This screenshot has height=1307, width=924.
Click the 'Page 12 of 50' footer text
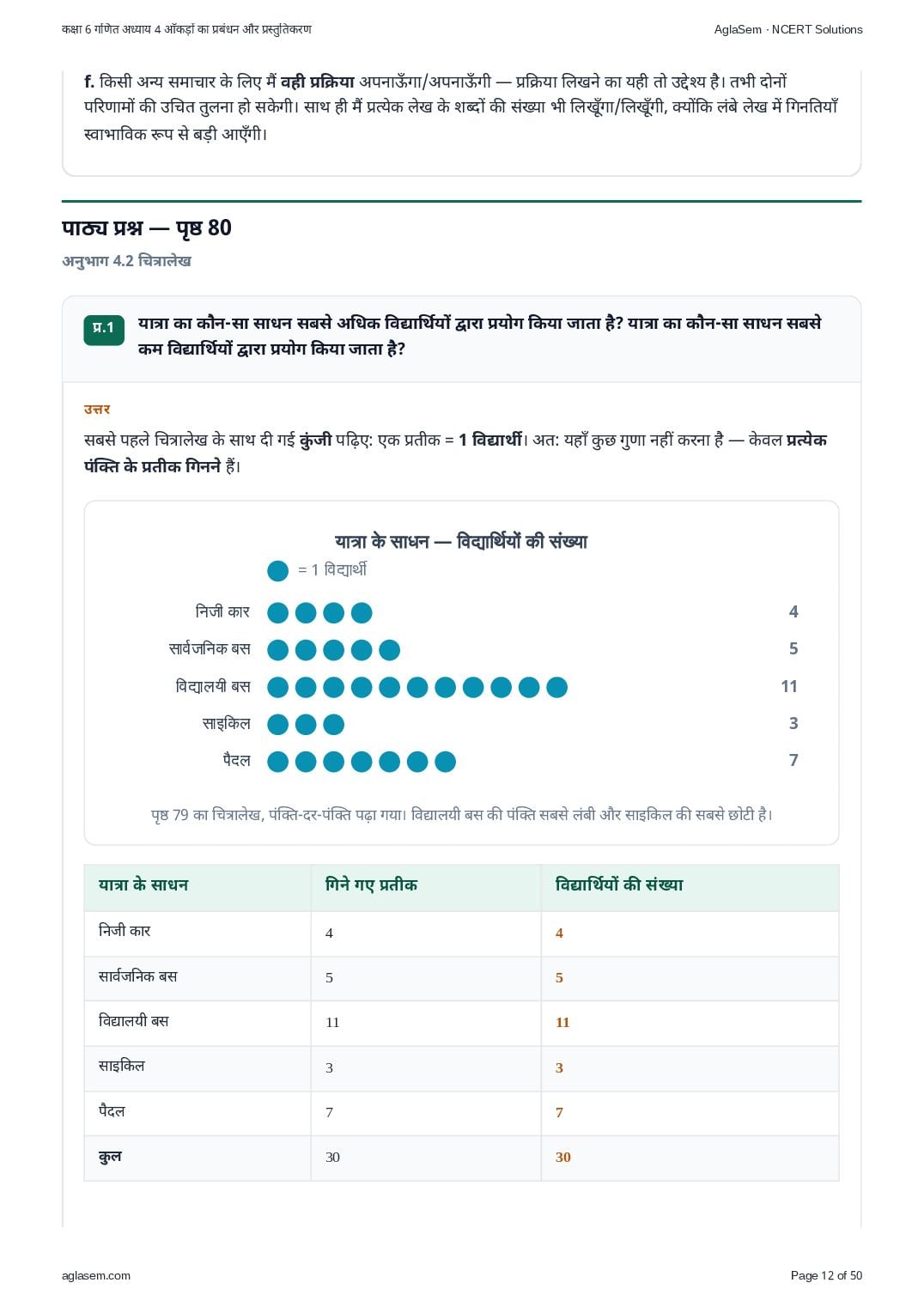coord(826,1275)
